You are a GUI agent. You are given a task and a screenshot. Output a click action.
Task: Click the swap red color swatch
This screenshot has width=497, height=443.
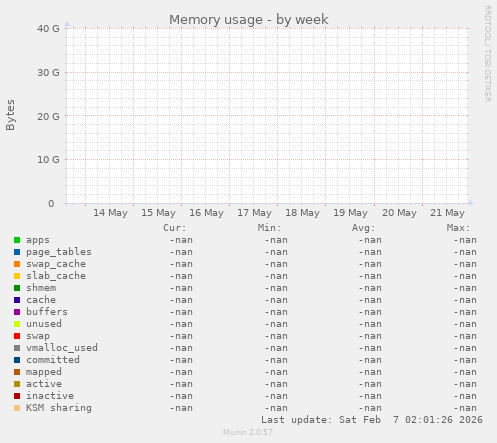(17, 336)
